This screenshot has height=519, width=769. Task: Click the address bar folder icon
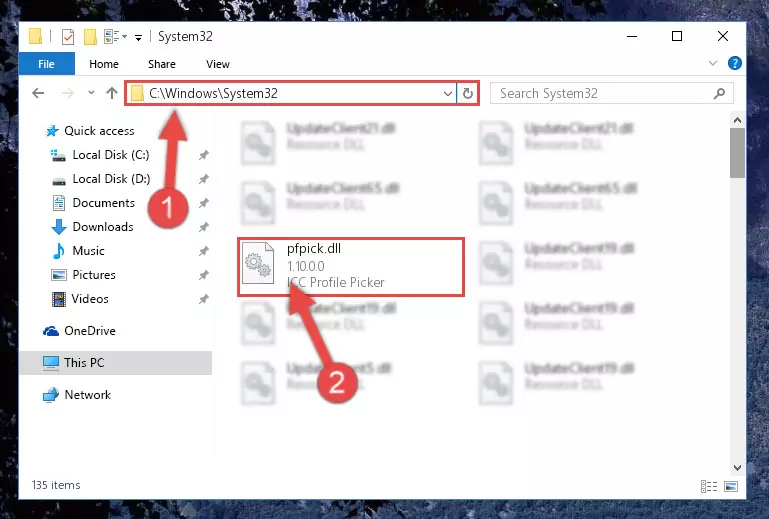(137, 93)
